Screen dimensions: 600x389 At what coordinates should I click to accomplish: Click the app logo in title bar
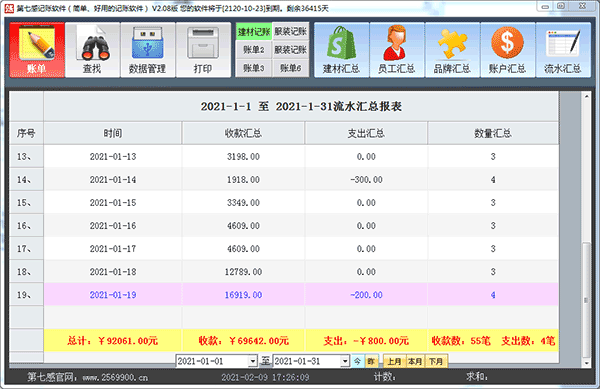tap(9, 8)
